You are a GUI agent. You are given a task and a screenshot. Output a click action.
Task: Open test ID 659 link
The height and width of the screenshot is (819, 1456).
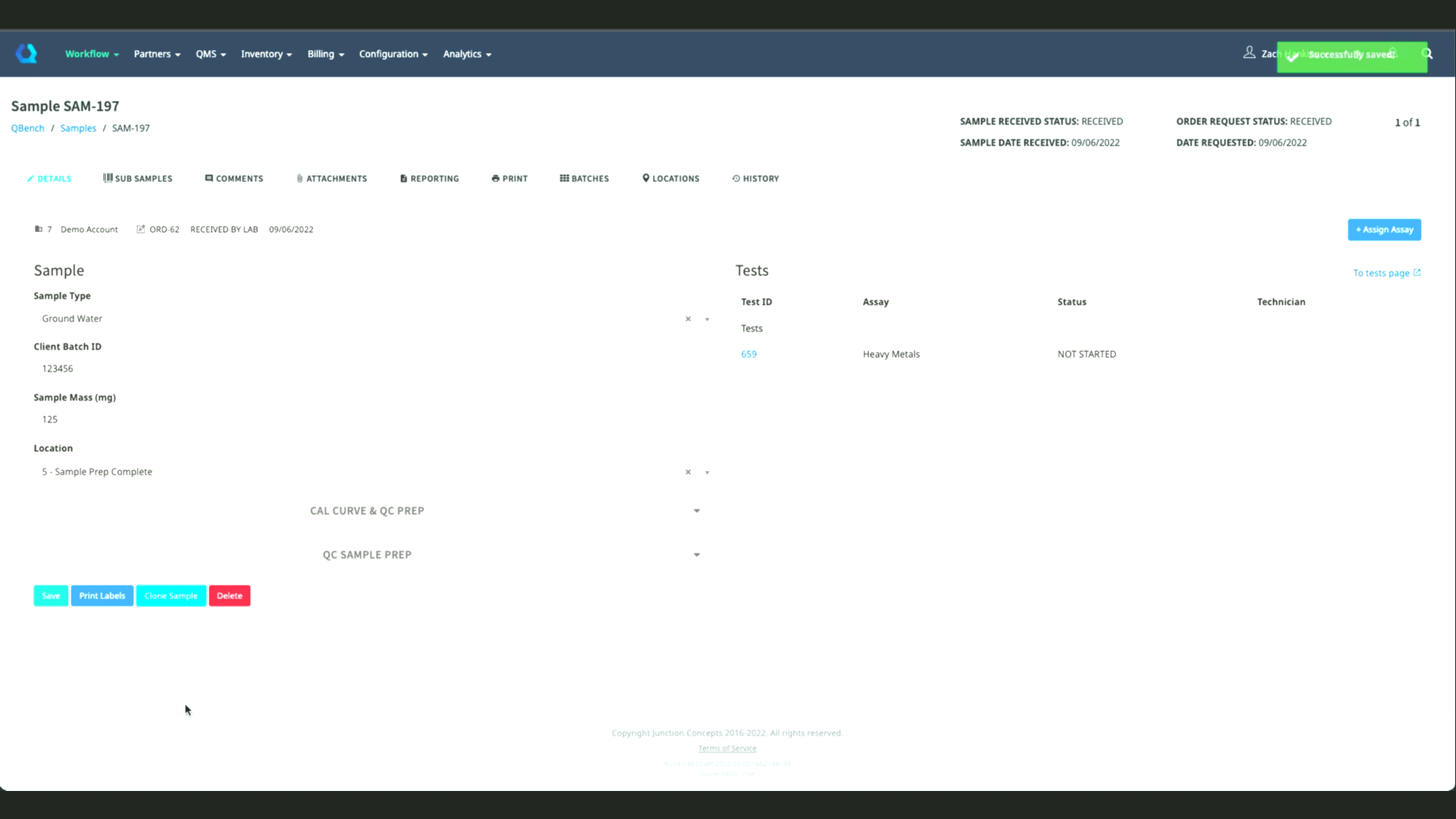748,354
